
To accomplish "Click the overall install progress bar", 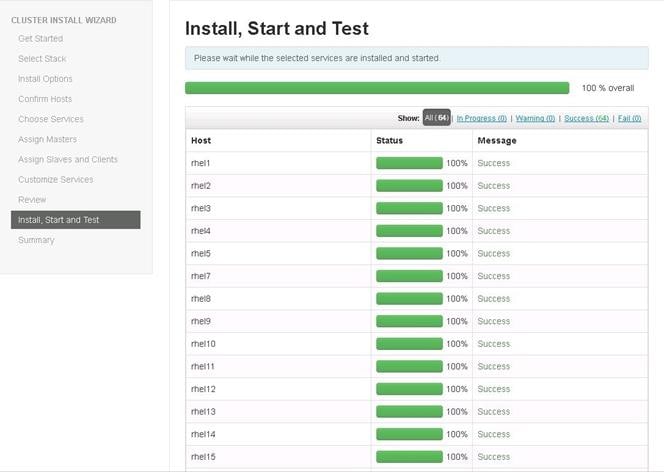I will (x=377, y=88).
